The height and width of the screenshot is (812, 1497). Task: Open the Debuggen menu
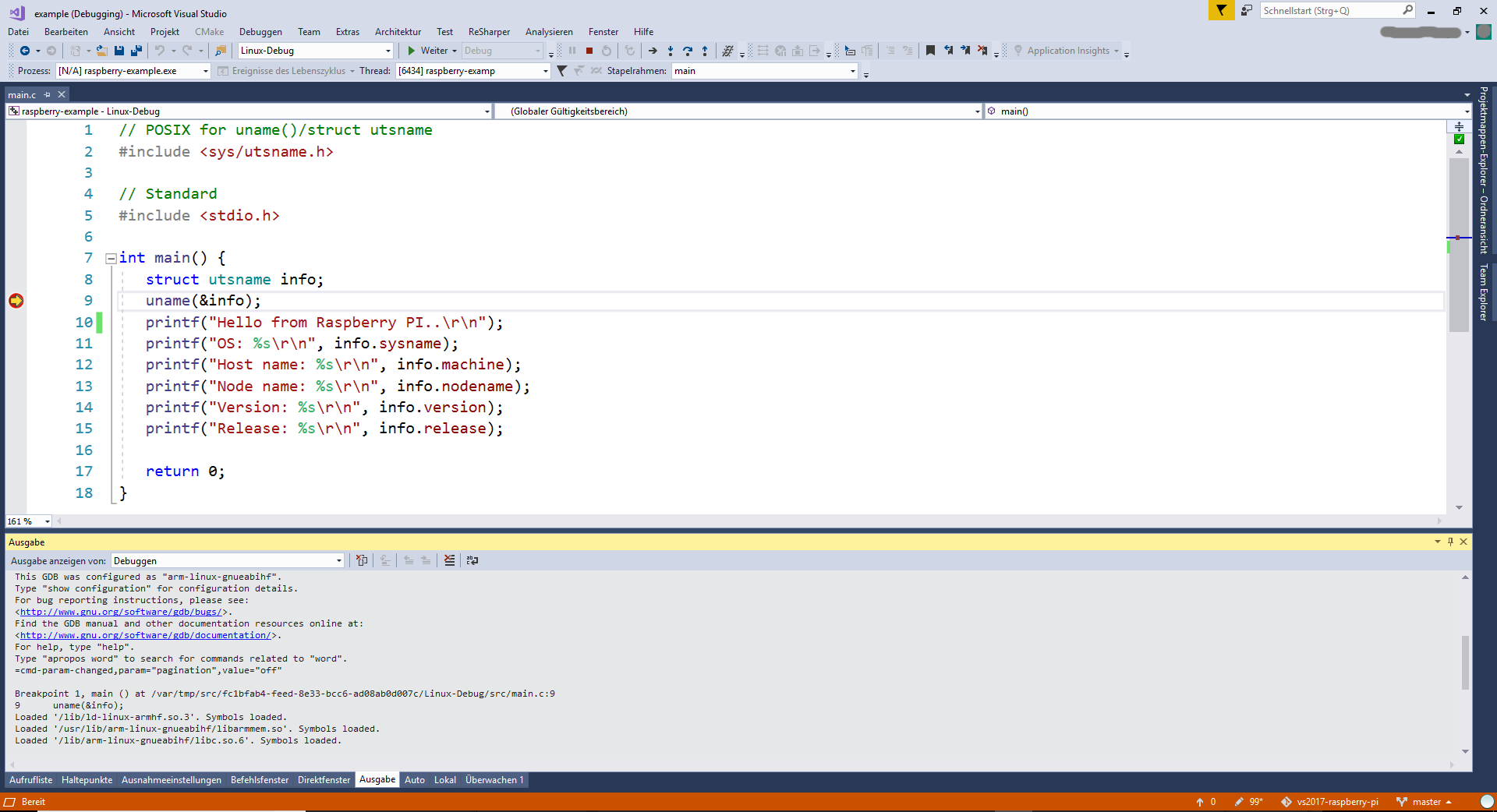tap(260, 32)
